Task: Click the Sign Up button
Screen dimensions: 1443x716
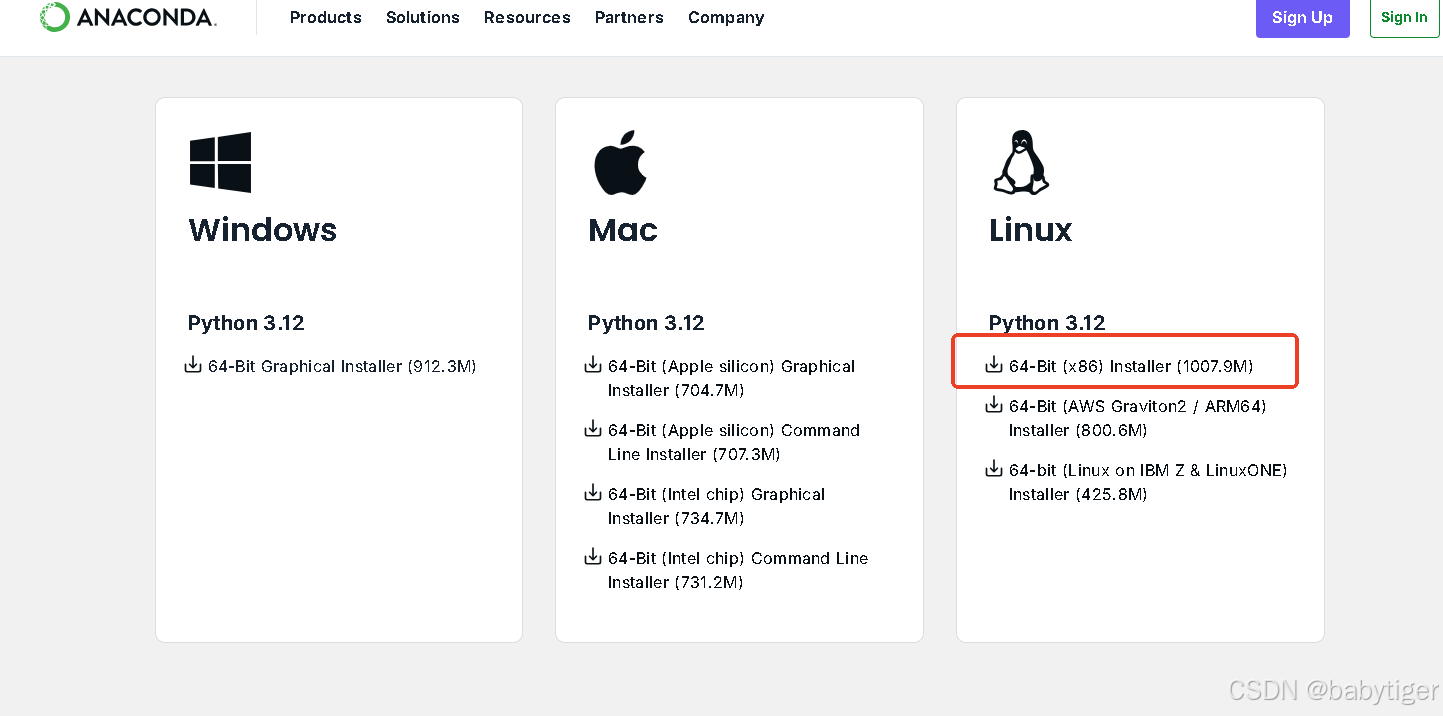Action: [1302, 17]
